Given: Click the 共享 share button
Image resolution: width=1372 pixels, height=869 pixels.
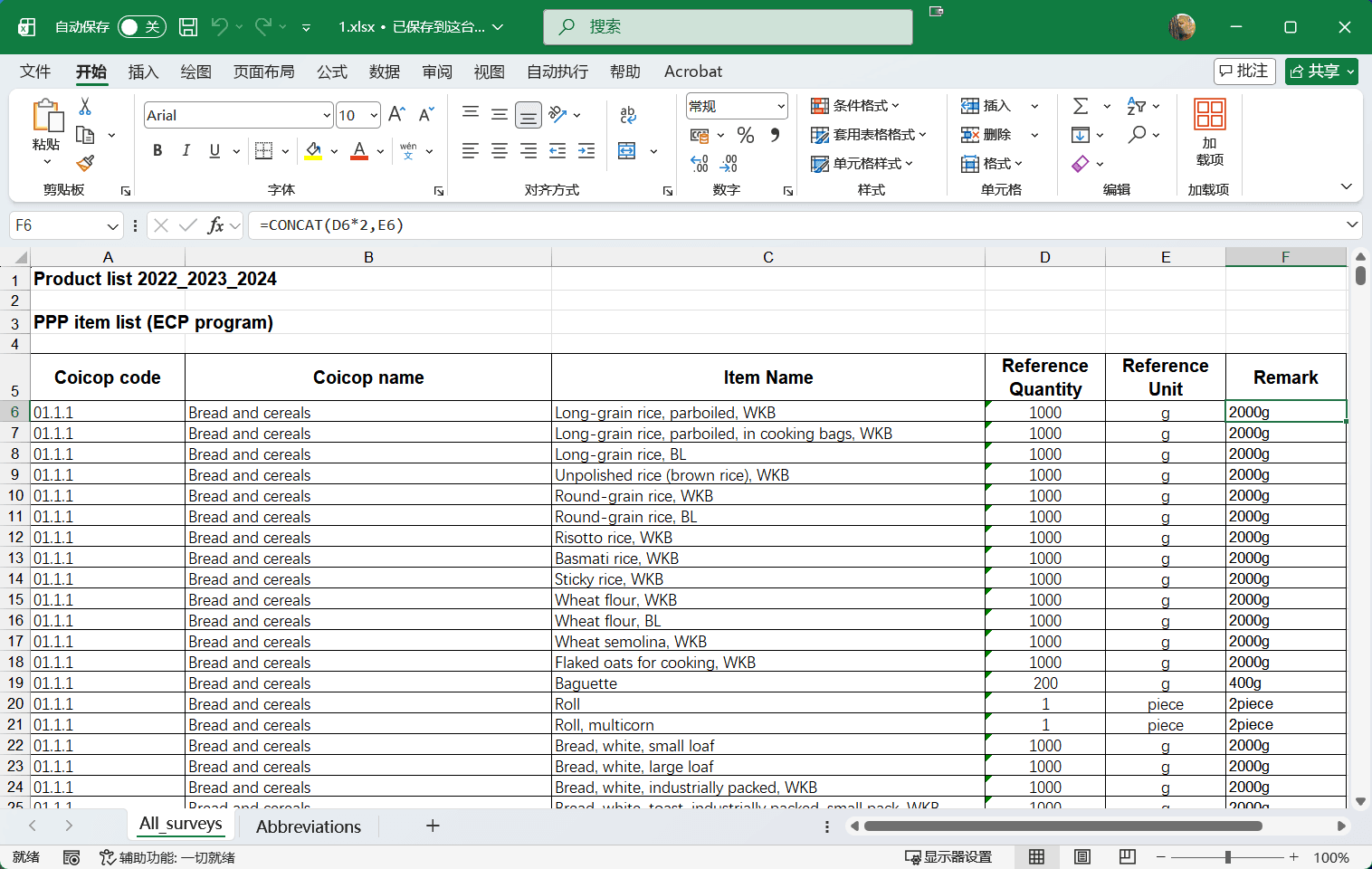Looking at the screenshot, I should pos(1320,72).
